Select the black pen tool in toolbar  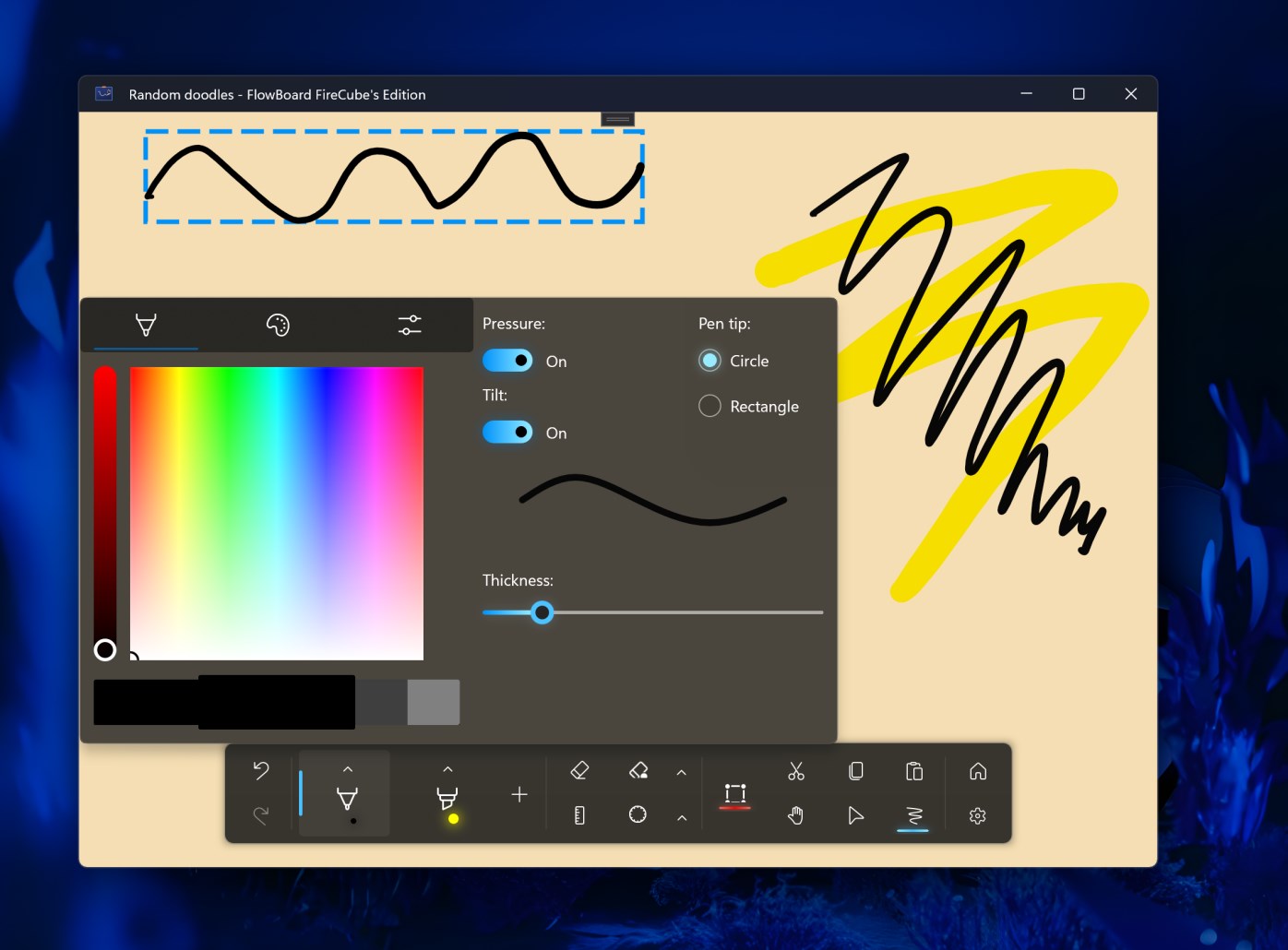tap(347, 799)
